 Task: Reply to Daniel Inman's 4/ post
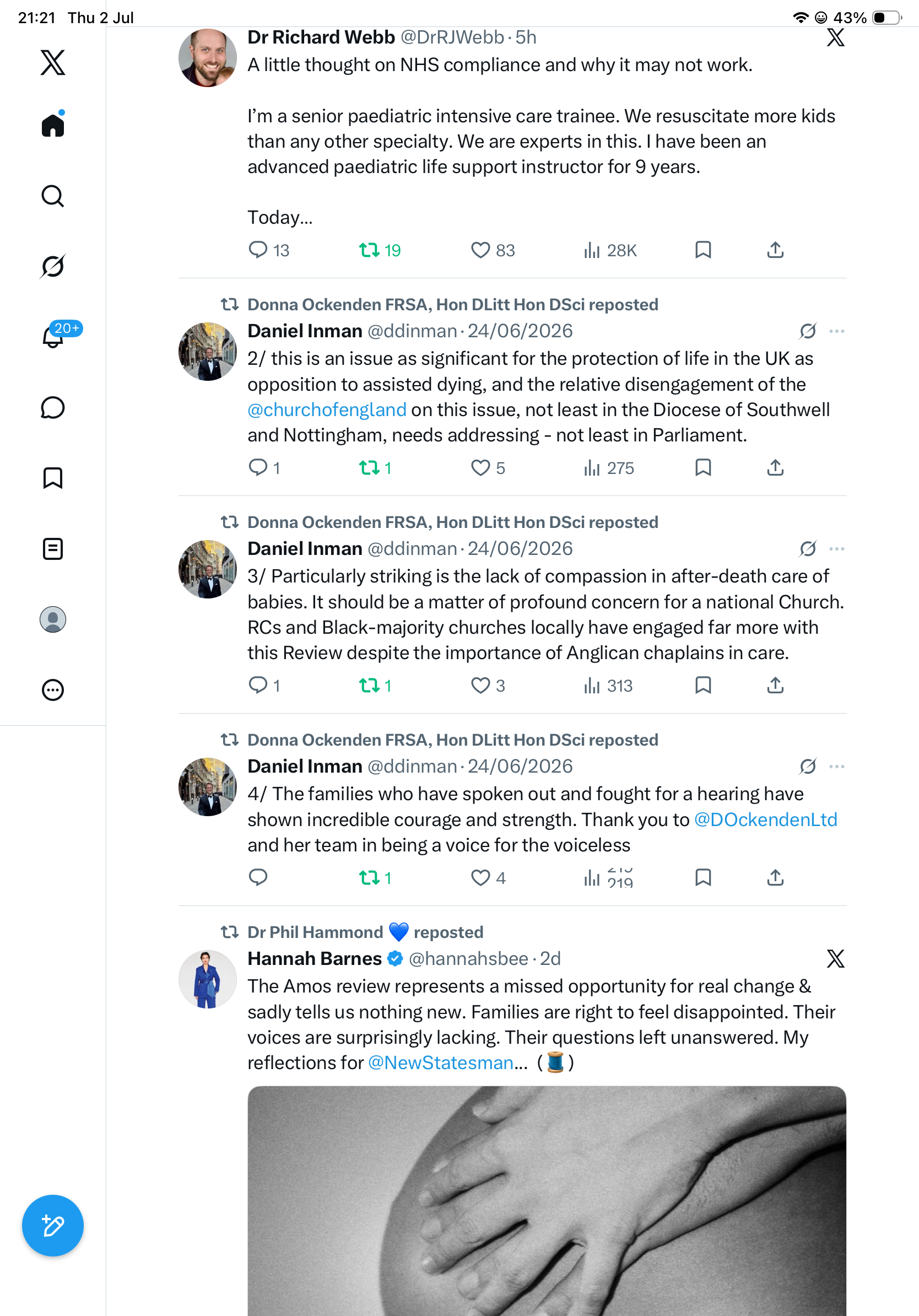(258, 877)
